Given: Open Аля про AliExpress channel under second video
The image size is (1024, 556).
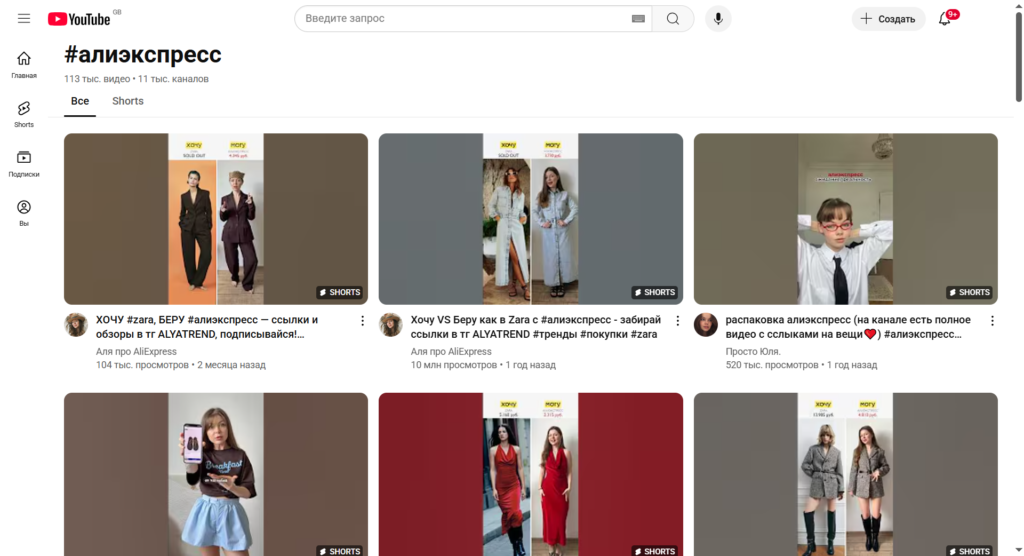Looking at the screenshot, I should (x=451, y=352).
